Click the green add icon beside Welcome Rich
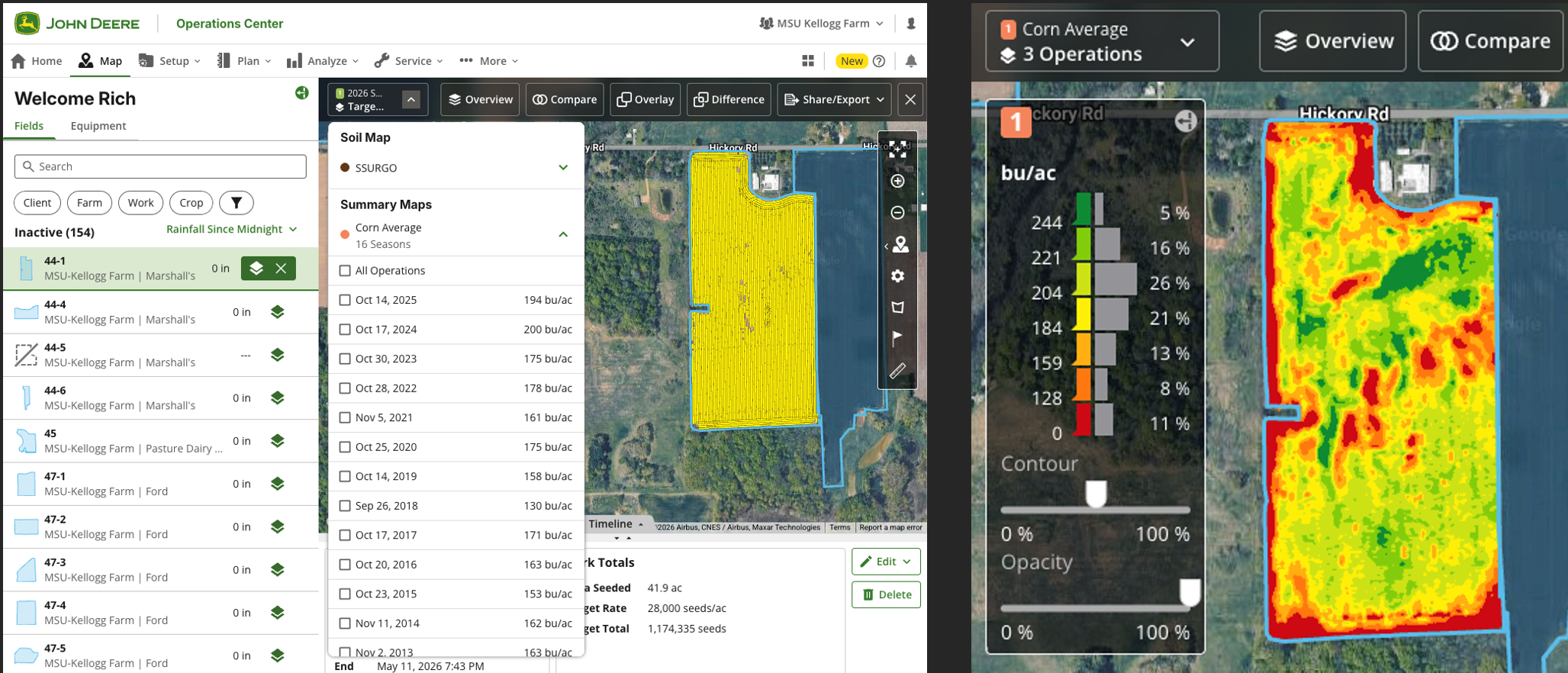Image resolution: width=1568 pixels, height=673 pixels. click(302, 93)
